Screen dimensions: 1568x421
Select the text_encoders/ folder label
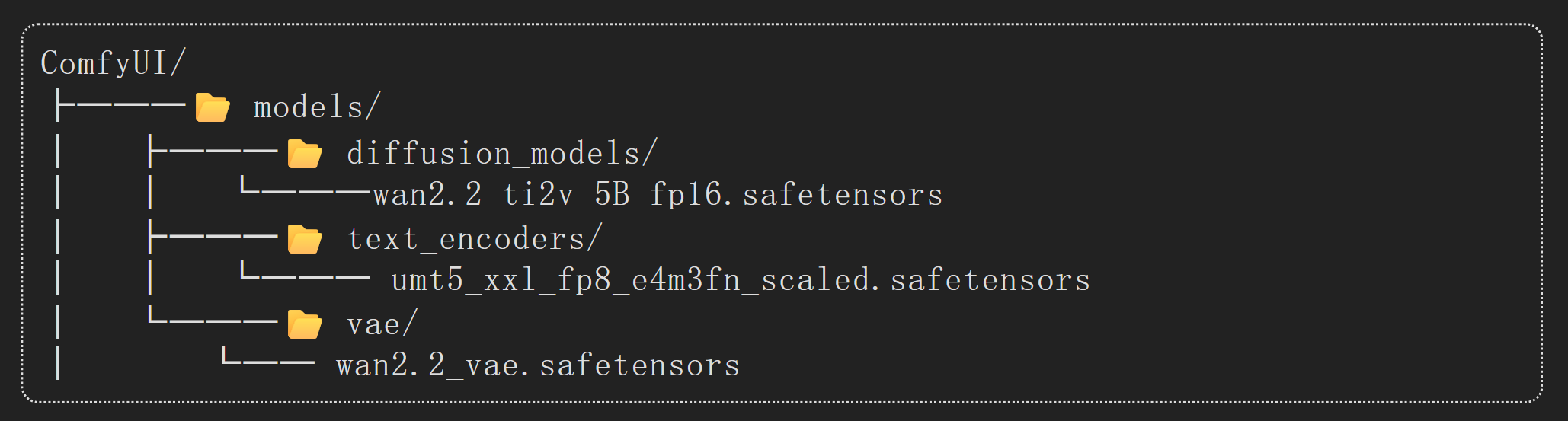[475, 239]
